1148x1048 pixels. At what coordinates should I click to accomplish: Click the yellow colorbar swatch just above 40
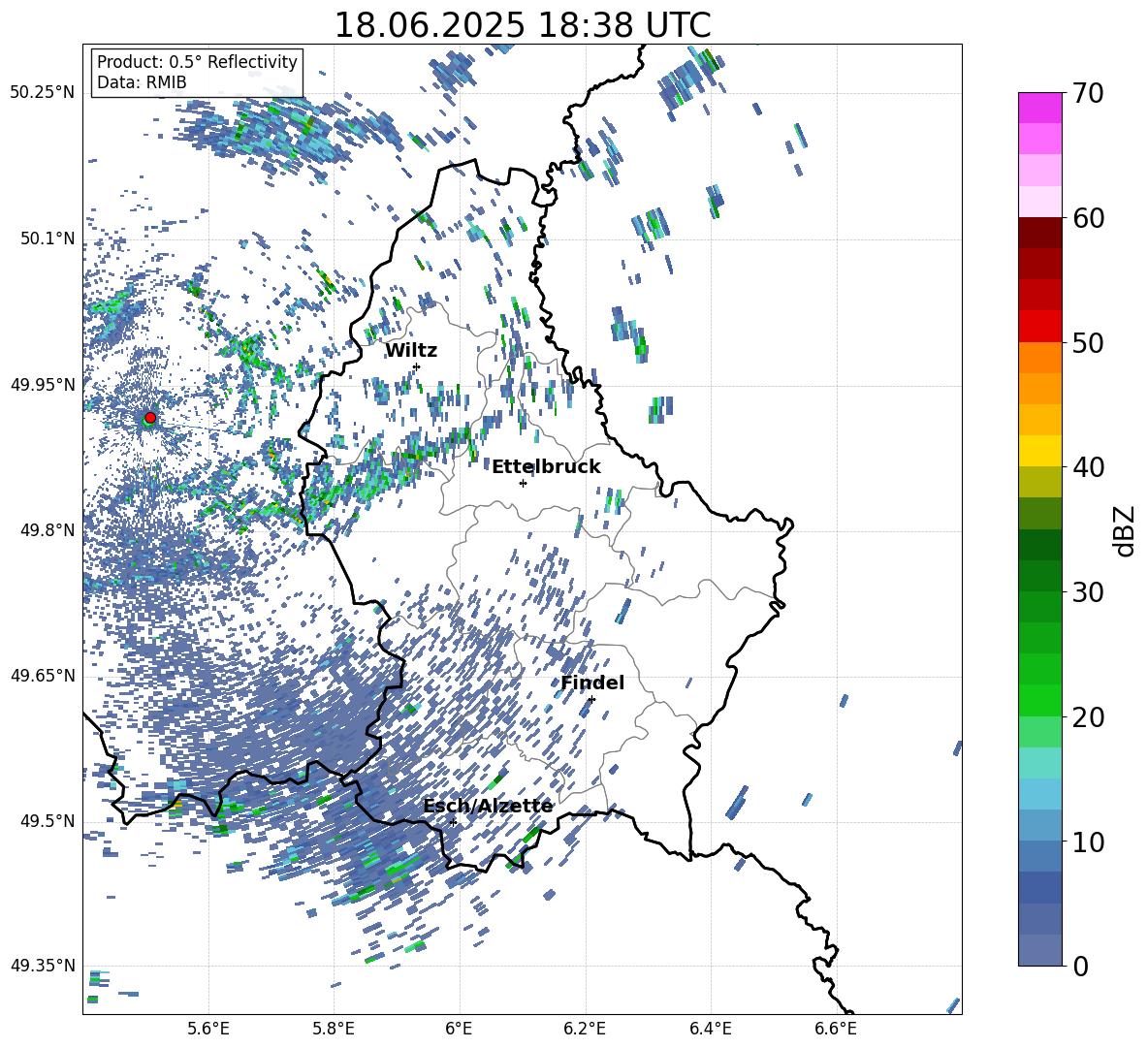click(x=1039, y=451)
